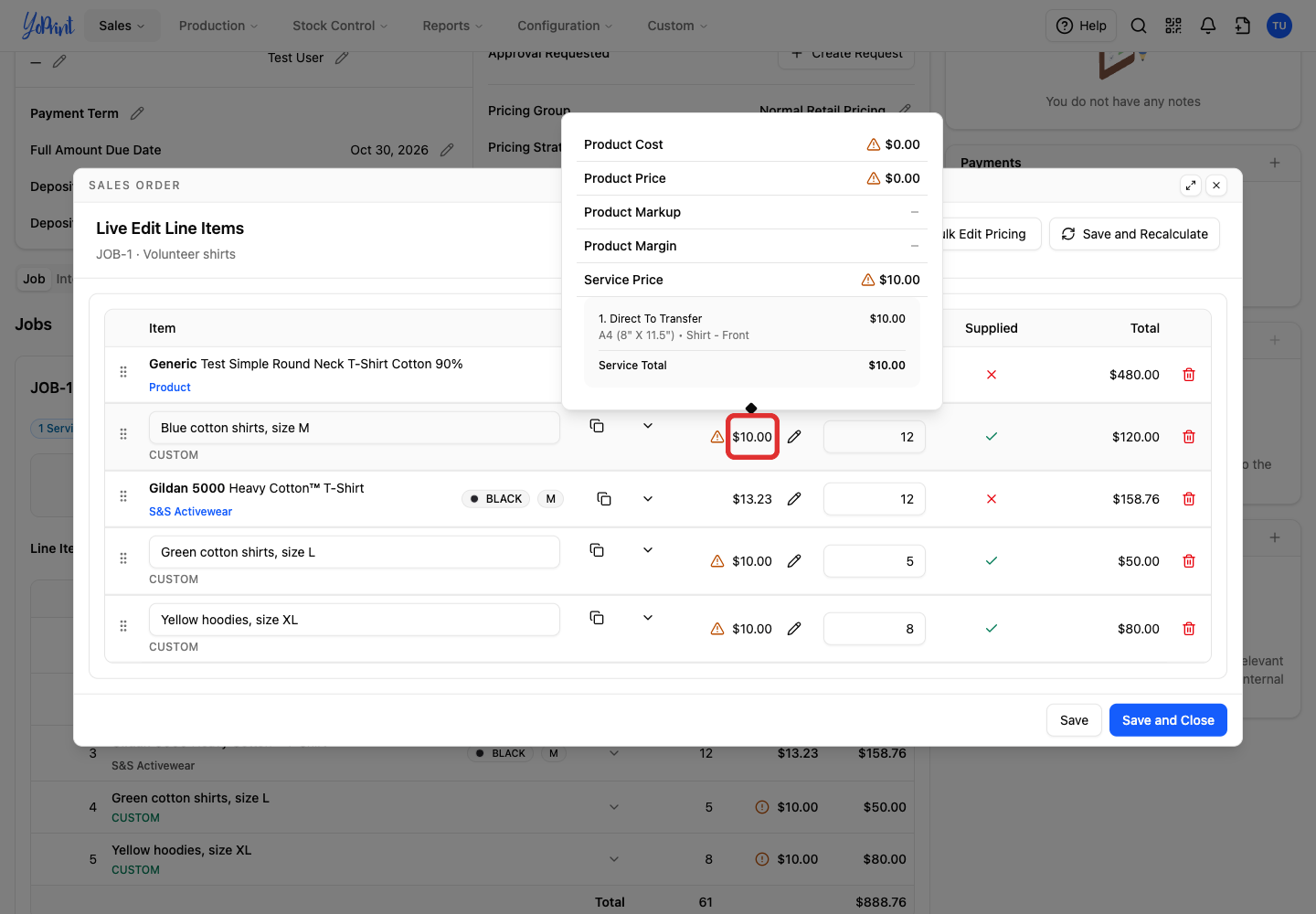Expand the Gildan 5000 row chevron

click(648, 499)
